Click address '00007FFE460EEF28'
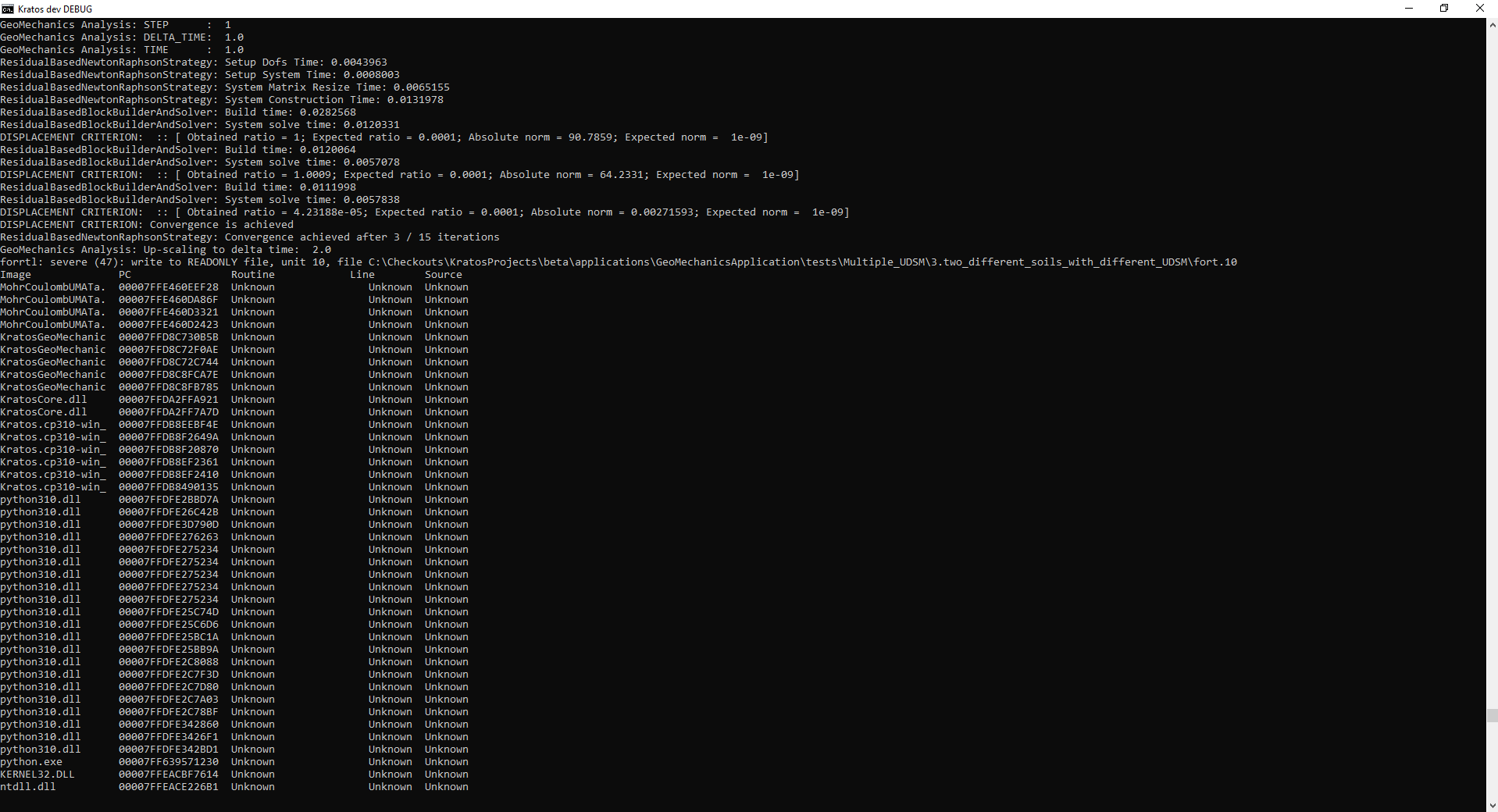 pyautogui.click(x=169, y=287)
